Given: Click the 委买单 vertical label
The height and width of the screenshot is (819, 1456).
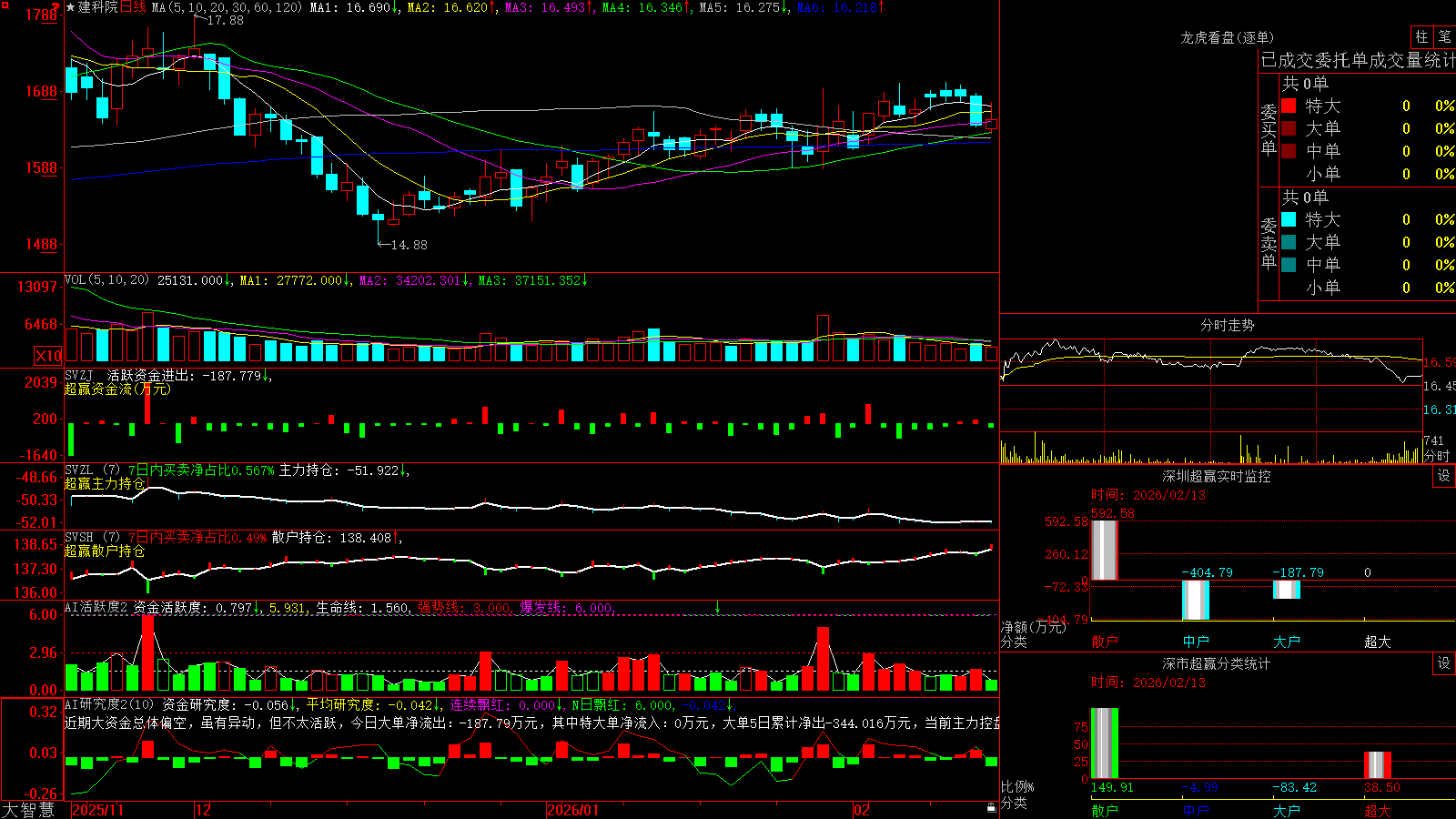Looking at the screenshot, I should pos(1269,129).
